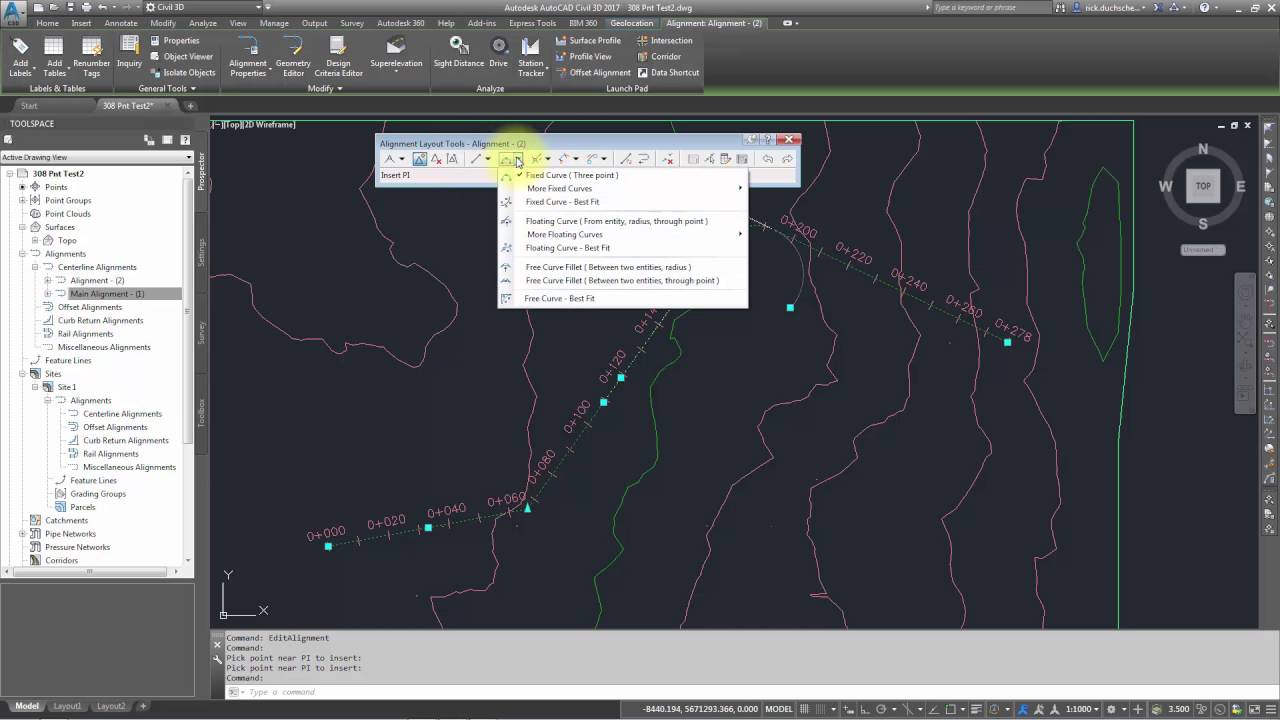Open the More Floating Curves submenu
The height and width of the screenshot is (720, 1280).
[565, 234]
